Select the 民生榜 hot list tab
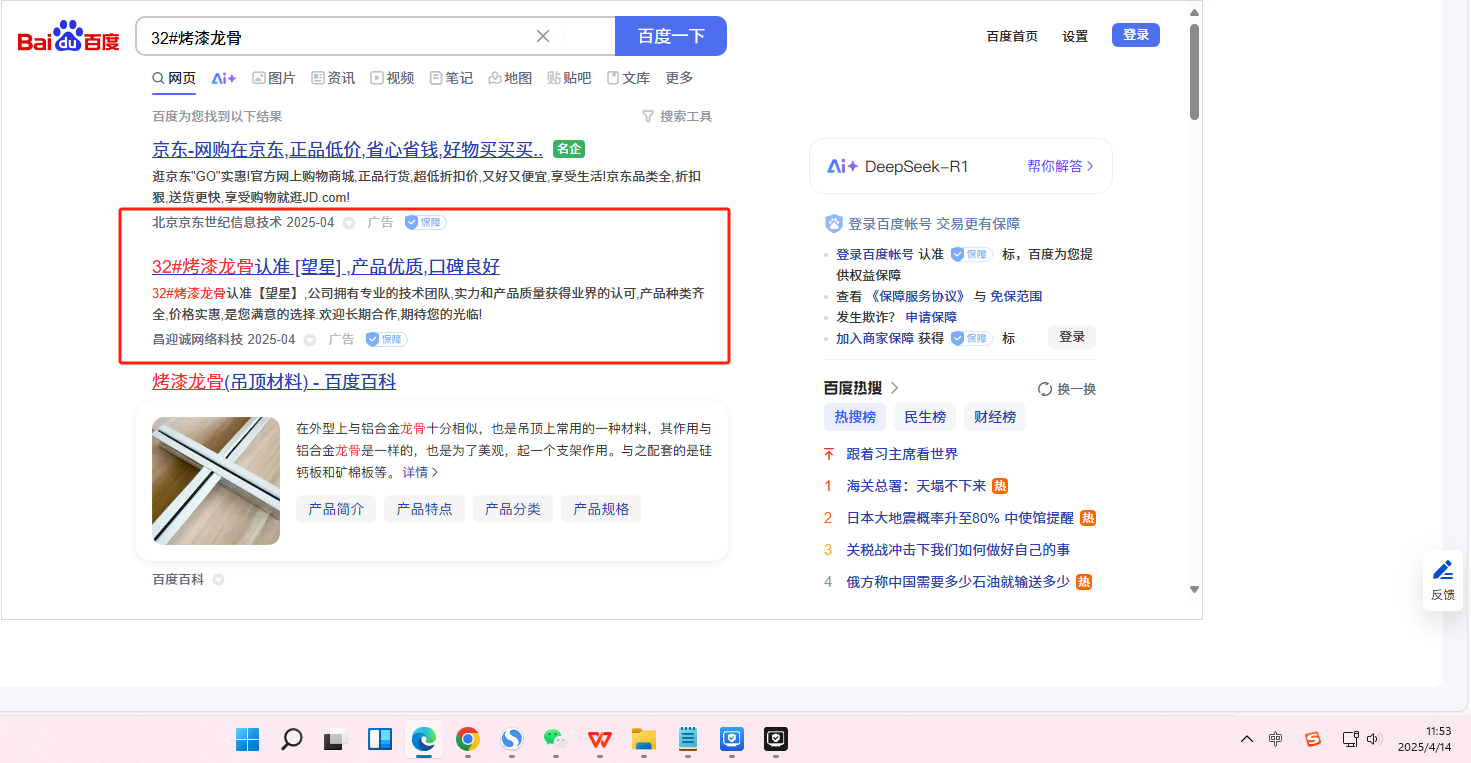1471x763 pixels. point(924,417)
